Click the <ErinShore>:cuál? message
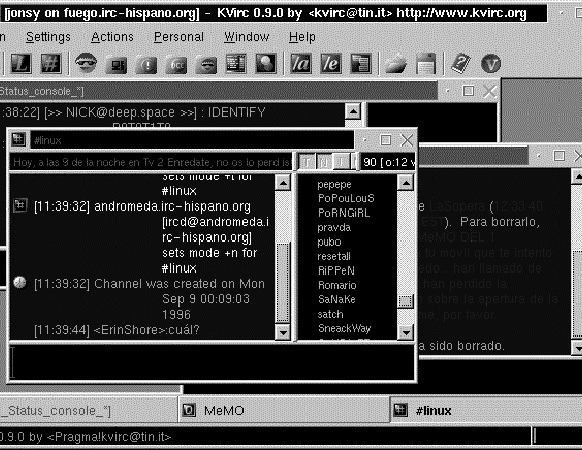 coord(117,330)
